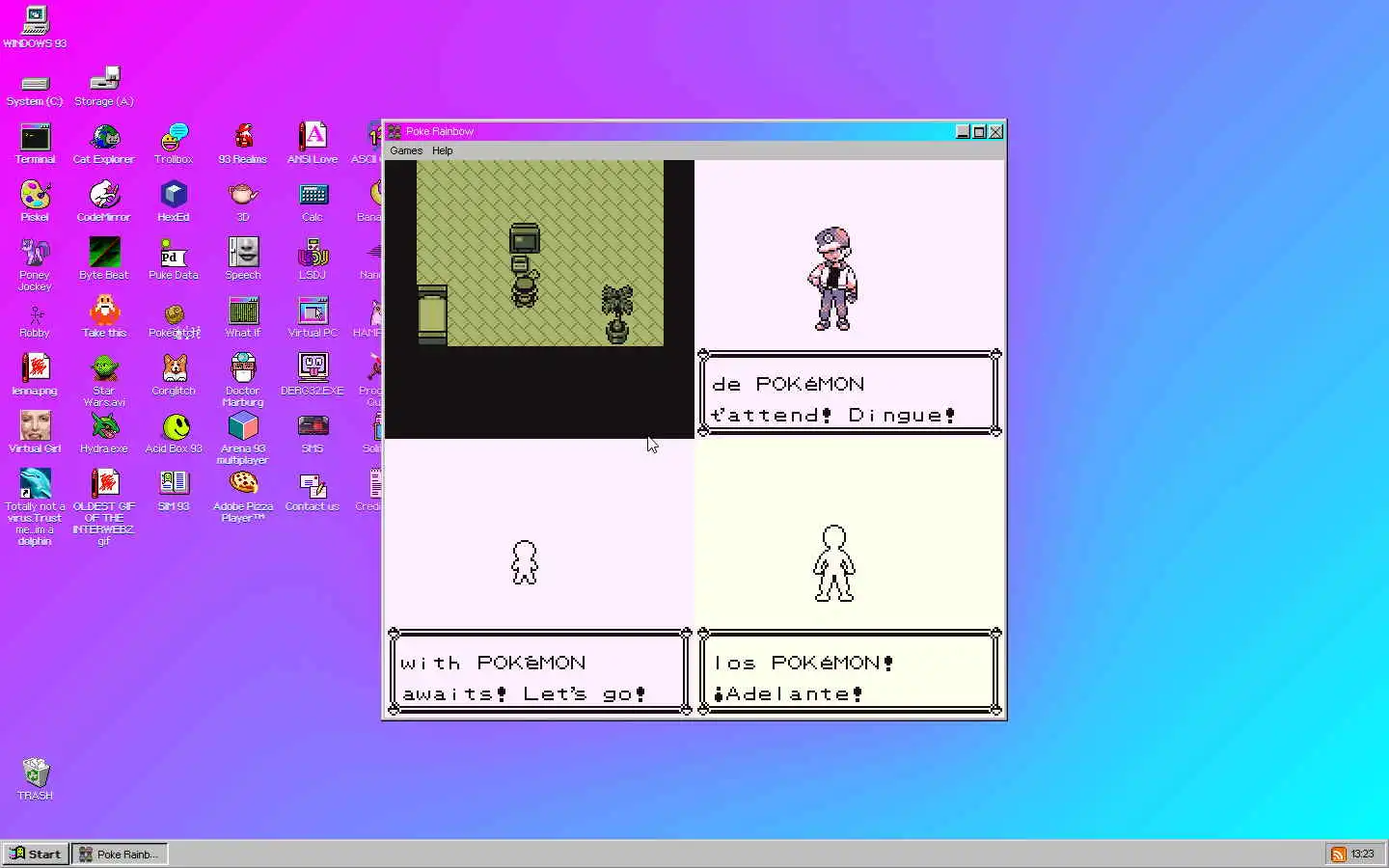Open the 3D teapot icon
This screenshot has height=868, width=1389.
[243, 203]
